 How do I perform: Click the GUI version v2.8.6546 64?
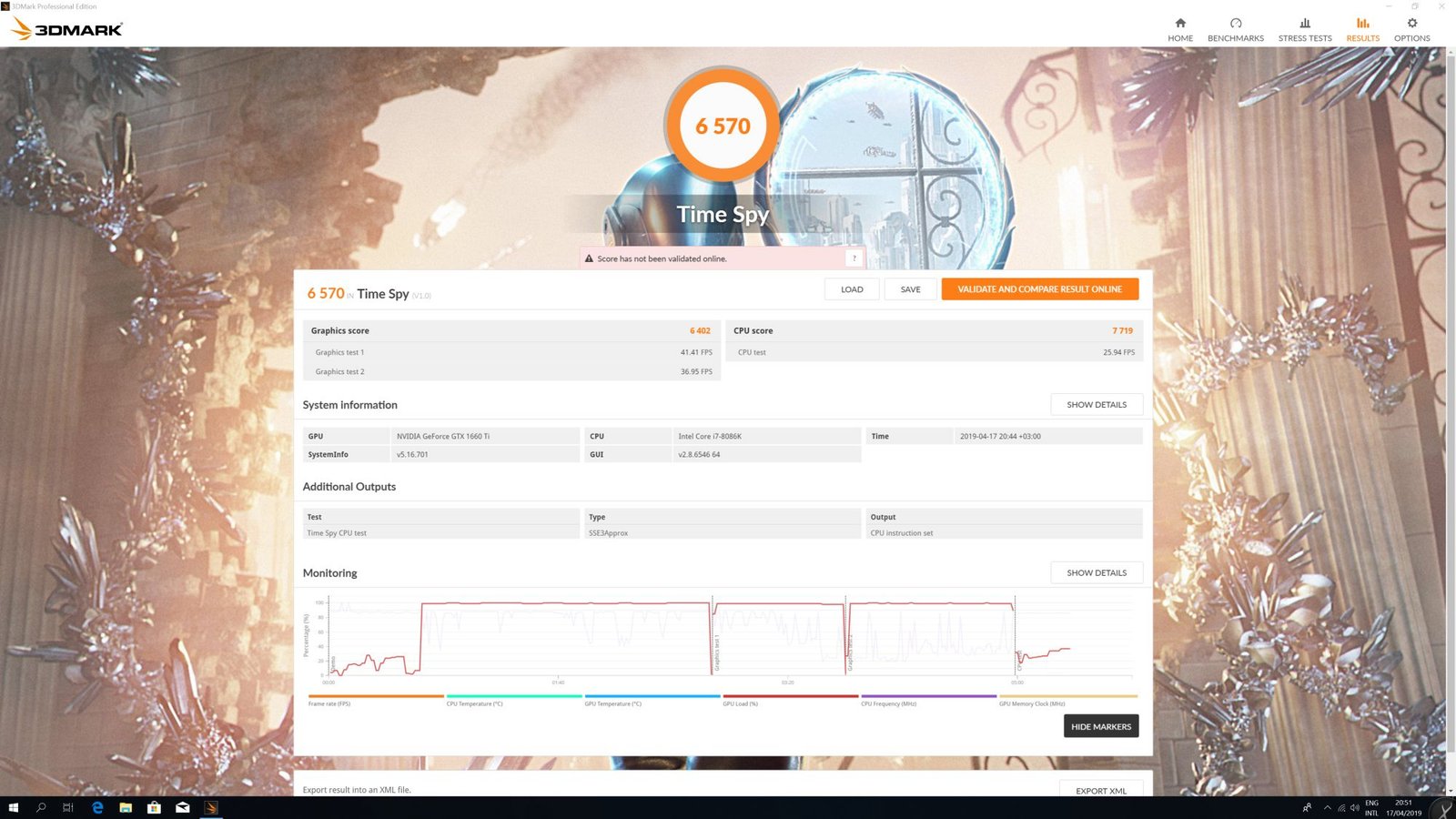coord(699,455)
